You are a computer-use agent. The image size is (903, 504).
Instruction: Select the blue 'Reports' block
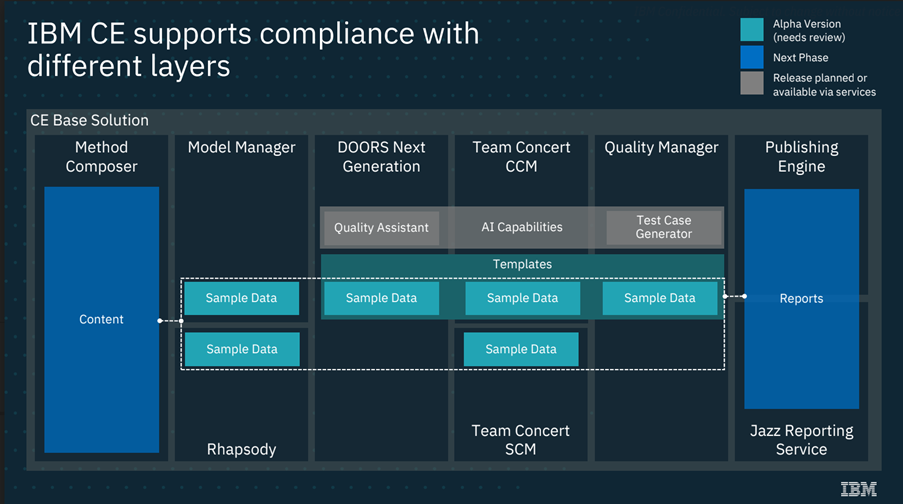801,298
